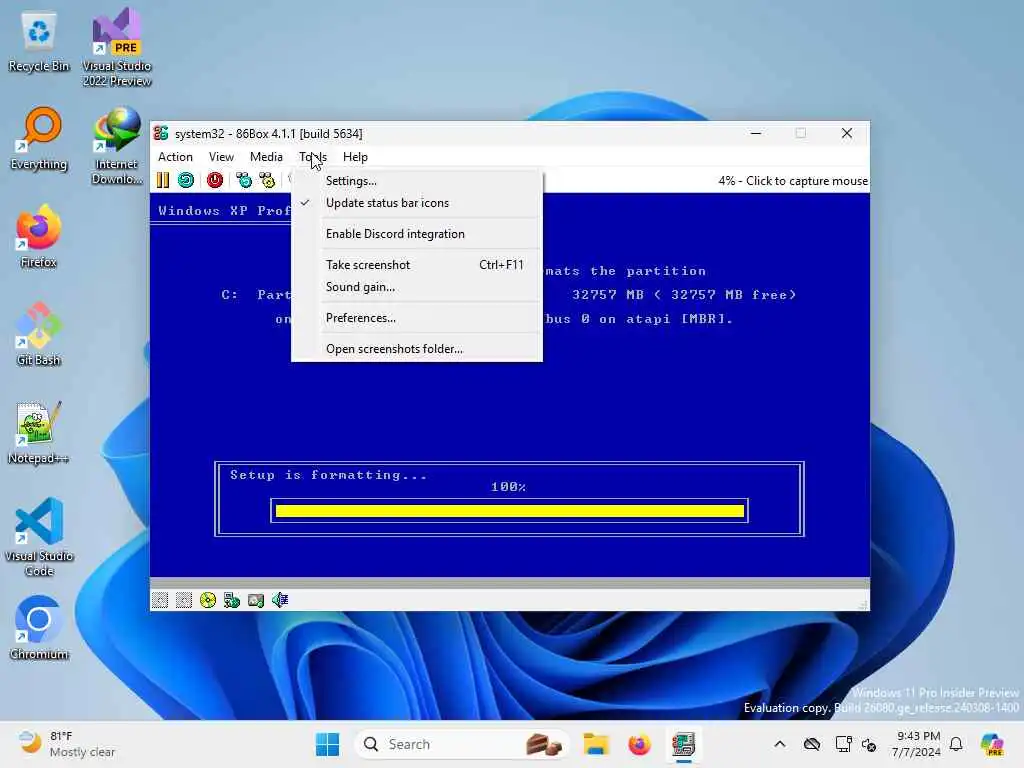Click the CD-ROM drive status bar icon
This screenshot has height=768, width=1024.
coord(208,600)
